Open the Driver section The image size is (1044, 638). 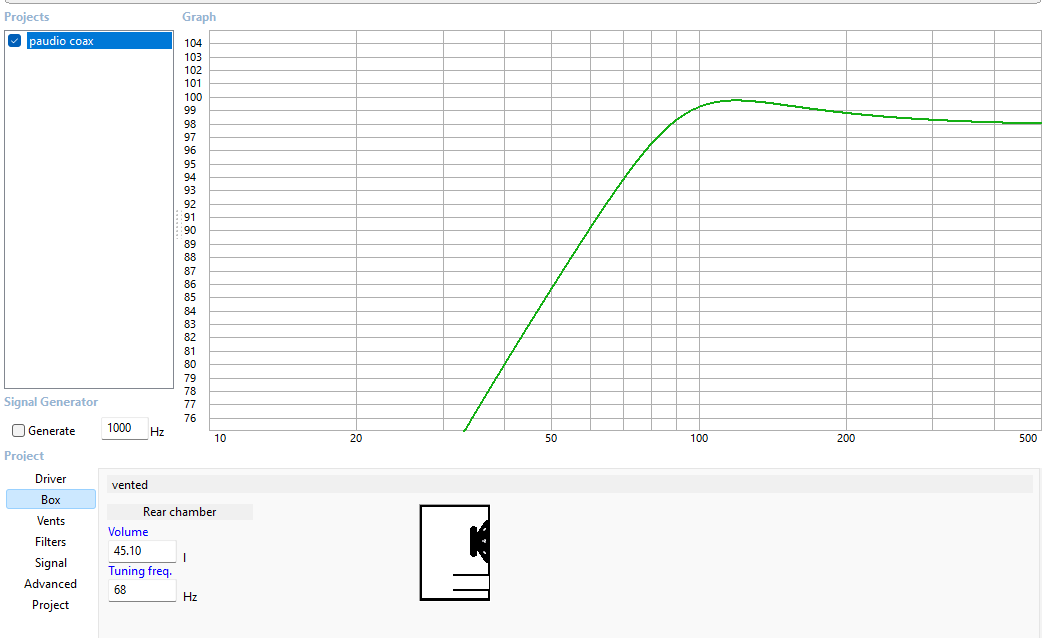tap(51, 479)
